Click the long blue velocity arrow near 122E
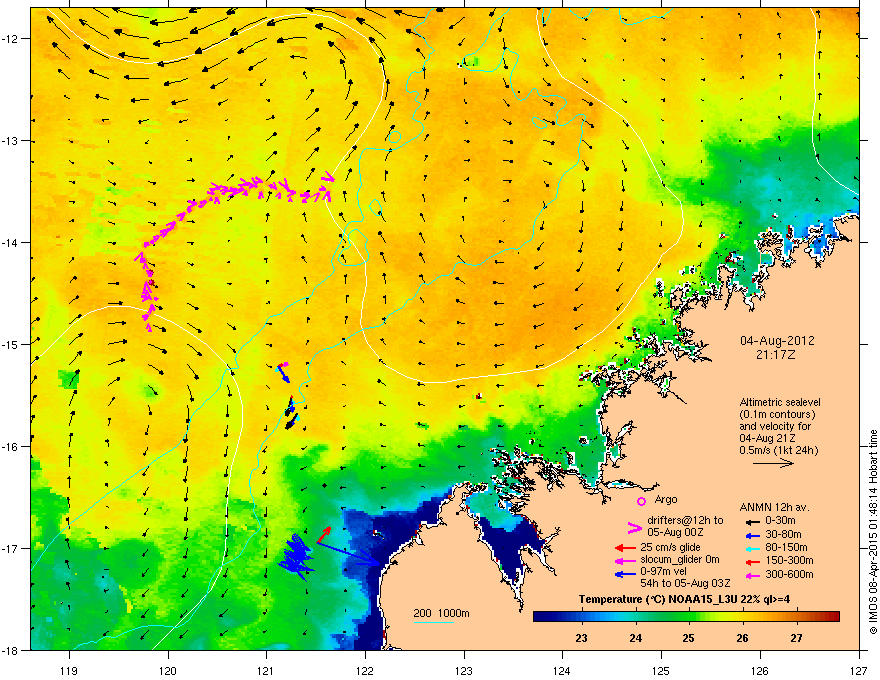Screen dimensions: 880x680 (x=350, y=553)
